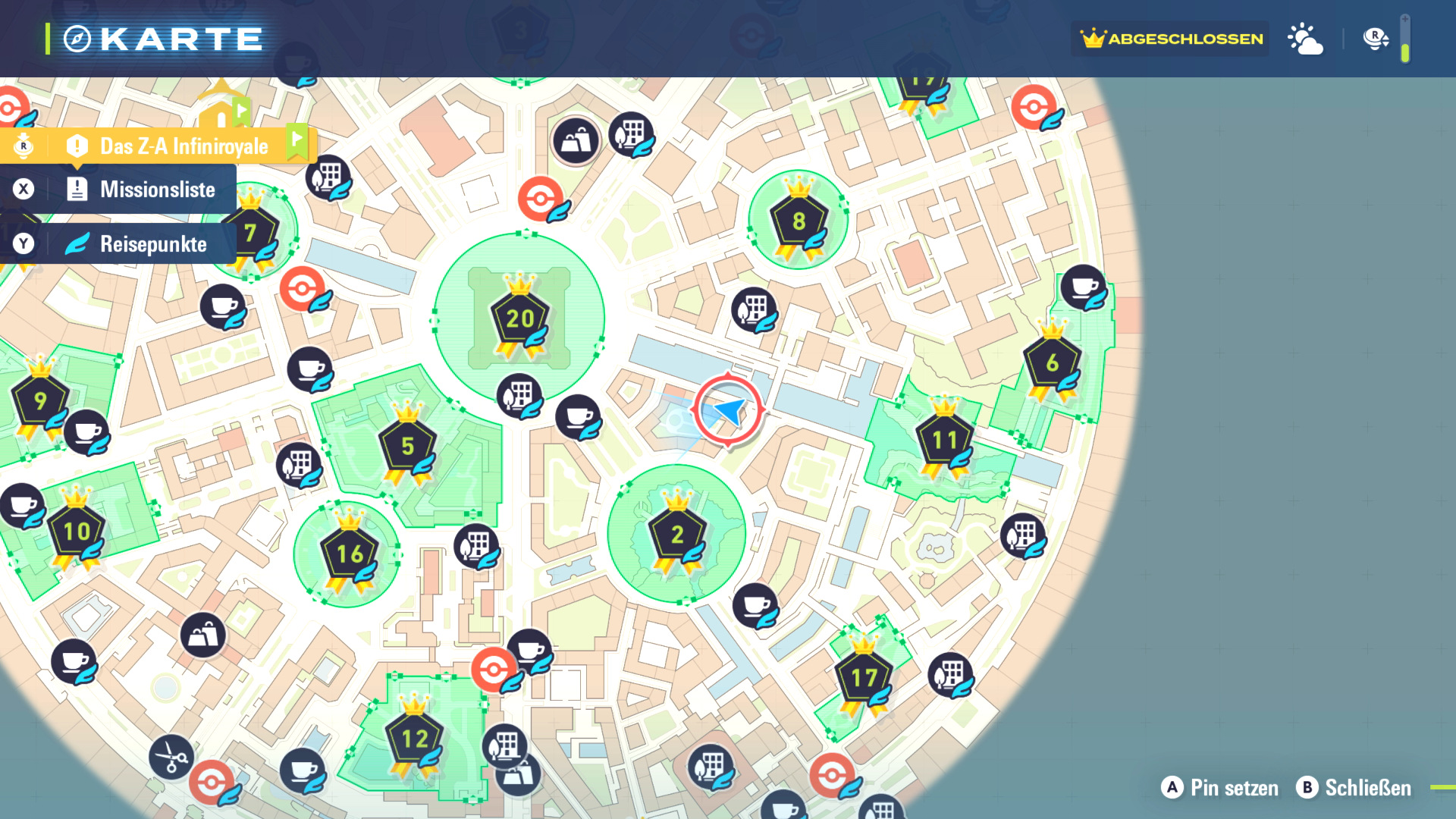
Task: Click the Das Z-A Infiniroyale mission banner
Action: [182, 146]
